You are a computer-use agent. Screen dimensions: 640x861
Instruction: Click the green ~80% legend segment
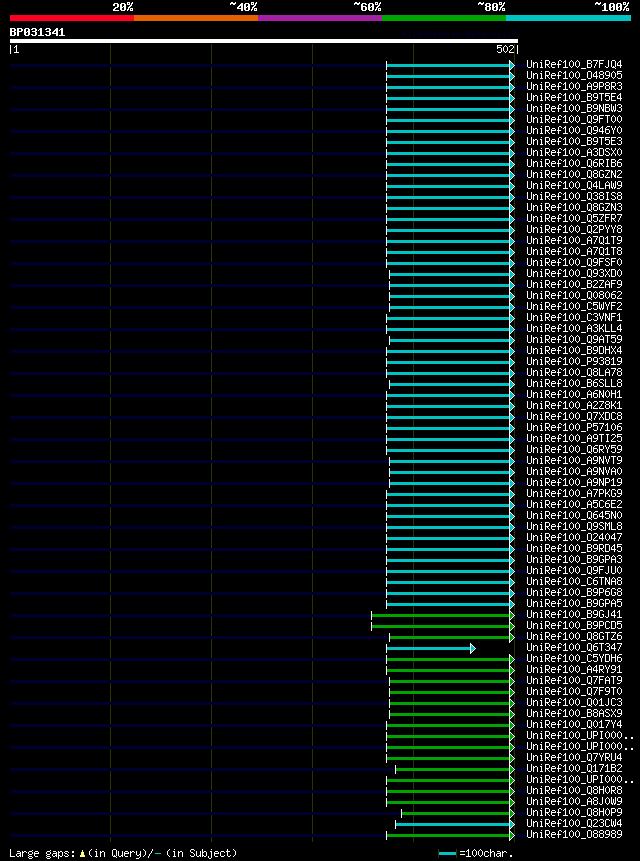[x=444, y=18]
